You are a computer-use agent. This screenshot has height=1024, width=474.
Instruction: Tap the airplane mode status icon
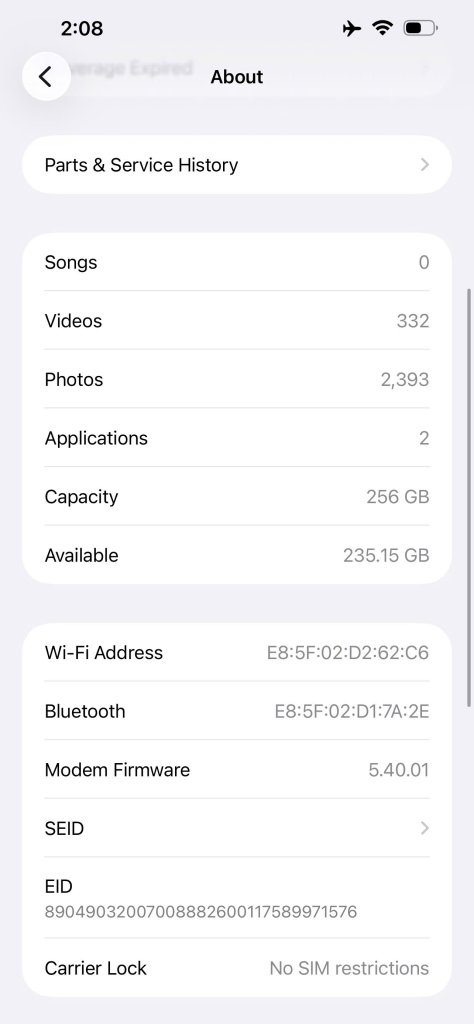351,28
